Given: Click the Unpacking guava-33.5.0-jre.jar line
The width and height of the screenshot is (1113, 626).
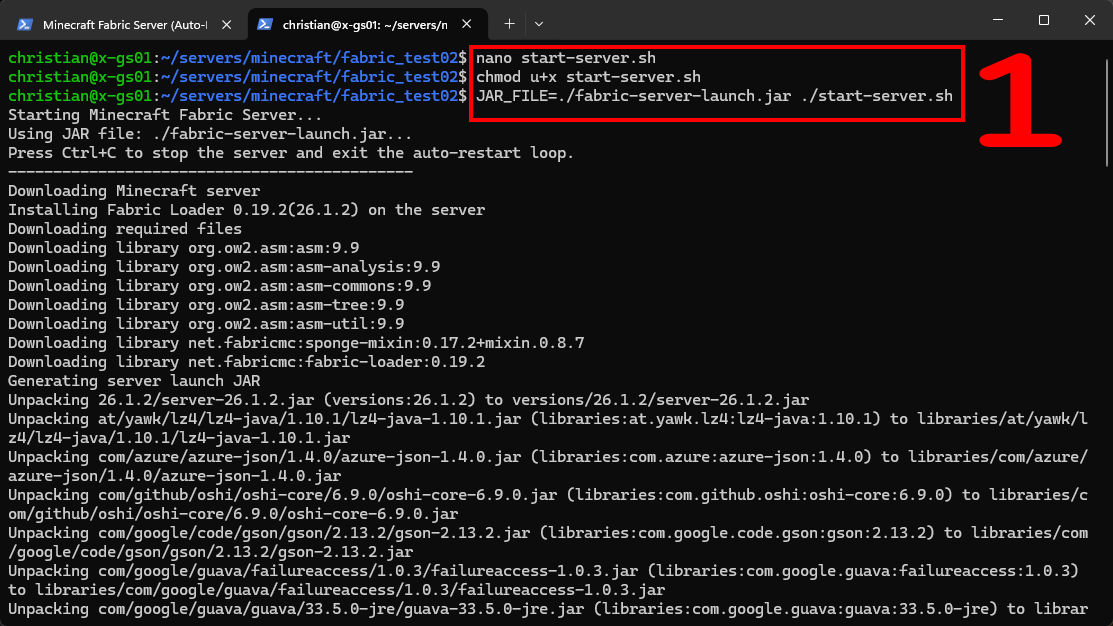Looking at the screenshot, I should point(547,609).
